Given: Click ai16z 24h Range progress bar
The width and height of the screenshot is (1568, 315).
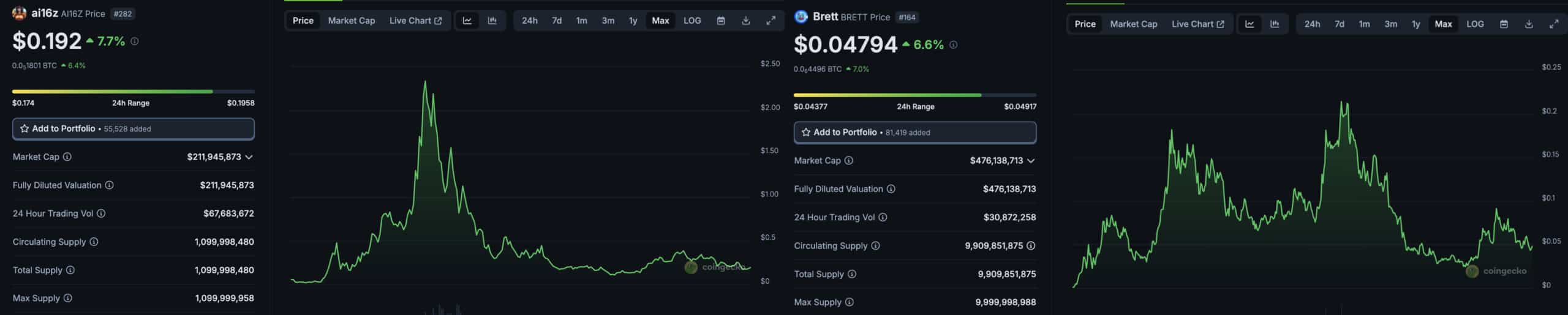Looking at the screenshot, I should pyautogui.click(x=134, y=92).
